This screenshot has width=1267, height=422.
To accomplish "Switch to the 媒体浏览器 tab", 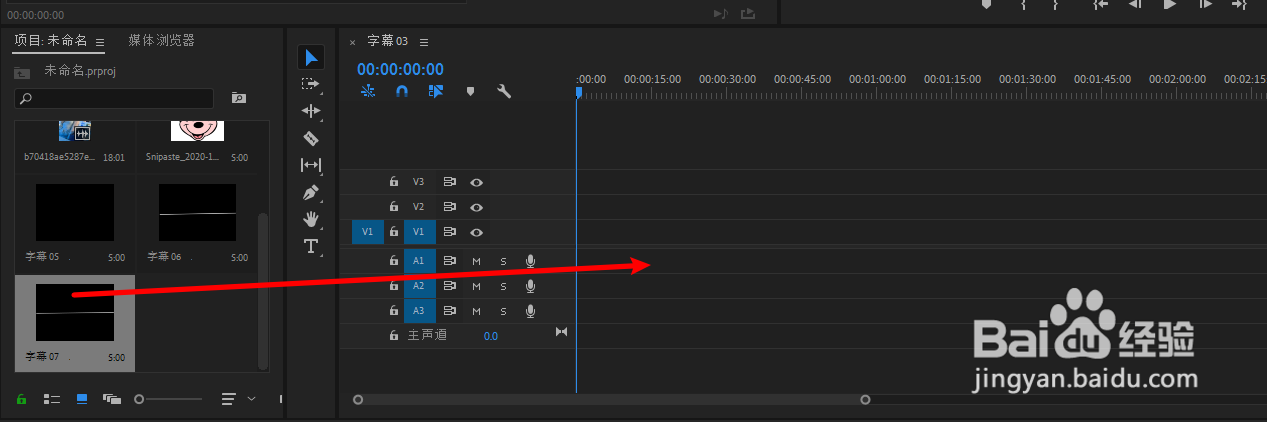I will click(161, 41).
